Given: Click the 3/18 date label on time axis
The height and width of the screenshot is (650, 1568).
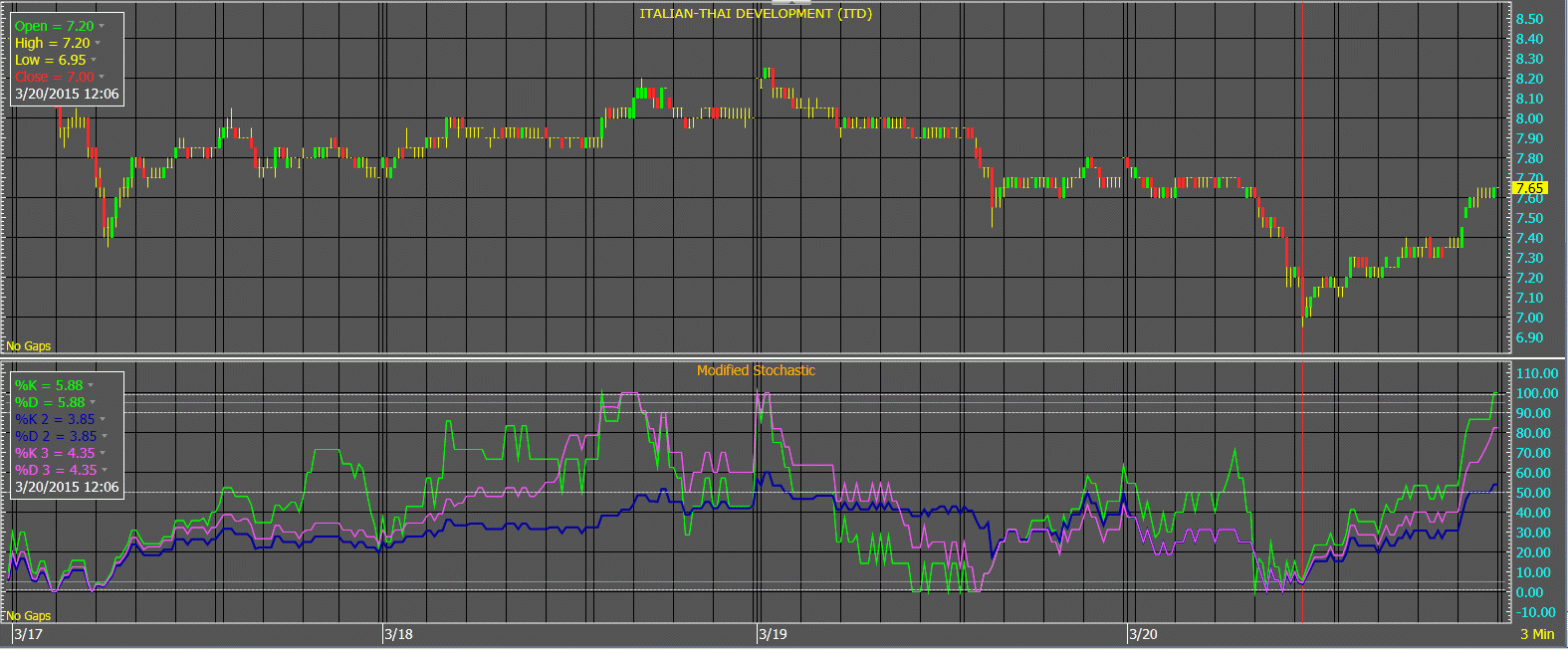Looking at the screenshot, I should (x=398, y=634).
